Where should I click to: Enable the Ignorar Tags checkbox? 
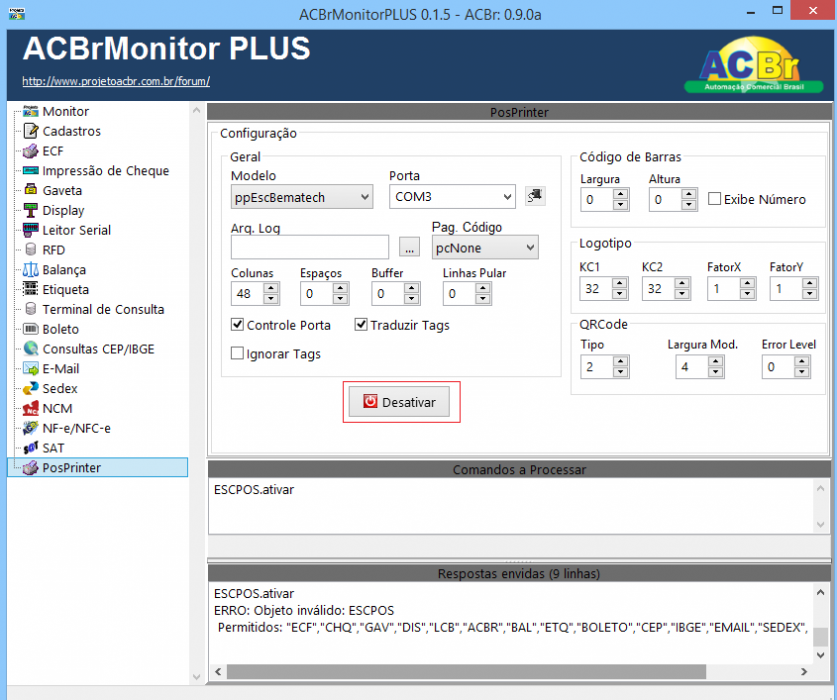pyautogui.click(x=238, y=353)
